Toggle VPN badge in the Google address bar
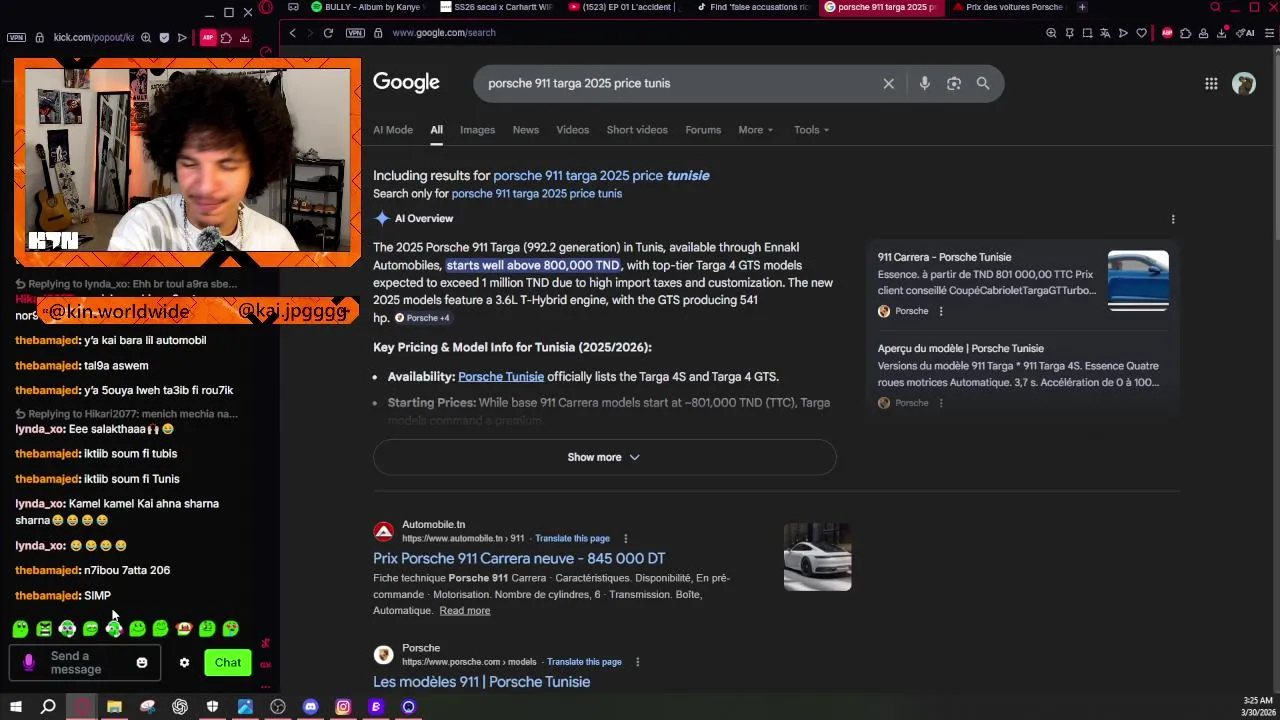The image size is (1280, 720). [x=355, y=33]
